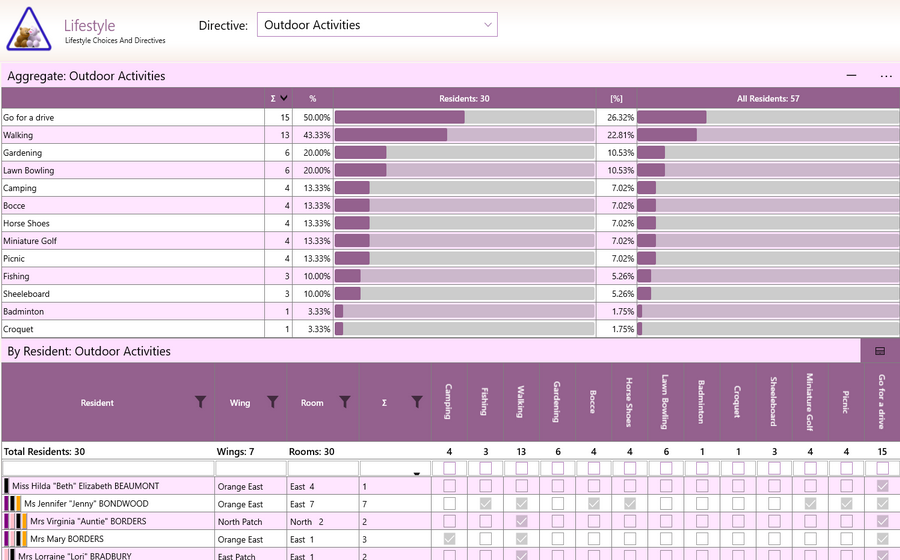Screen dimensions: 900x560
Task: Click the Gardening column header
Action: pyautogui.click(x=557, y=402)
